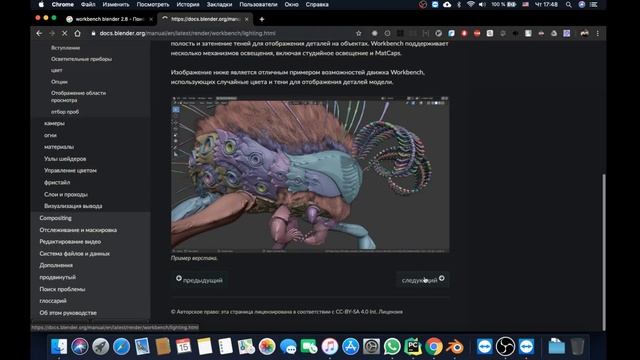Open the Отслеживание и маскировка section
This screenshot has width=640, height=360.
78,230
